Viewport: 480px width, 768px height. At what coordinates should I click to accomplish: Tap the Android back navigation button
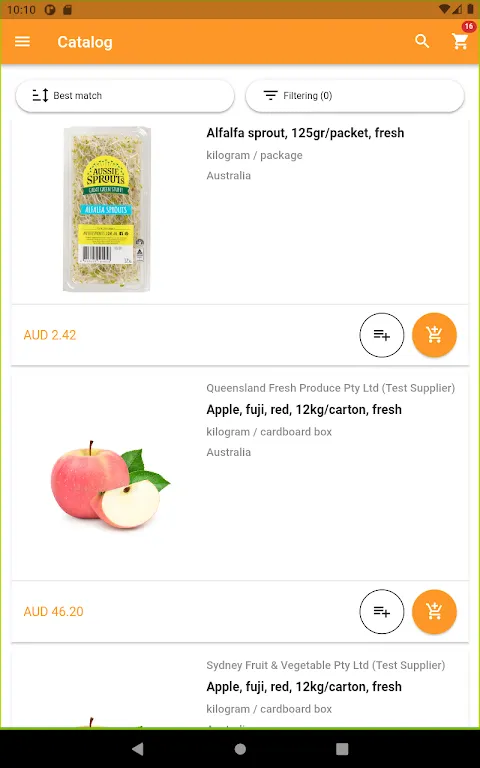click(x=138, y=748)
